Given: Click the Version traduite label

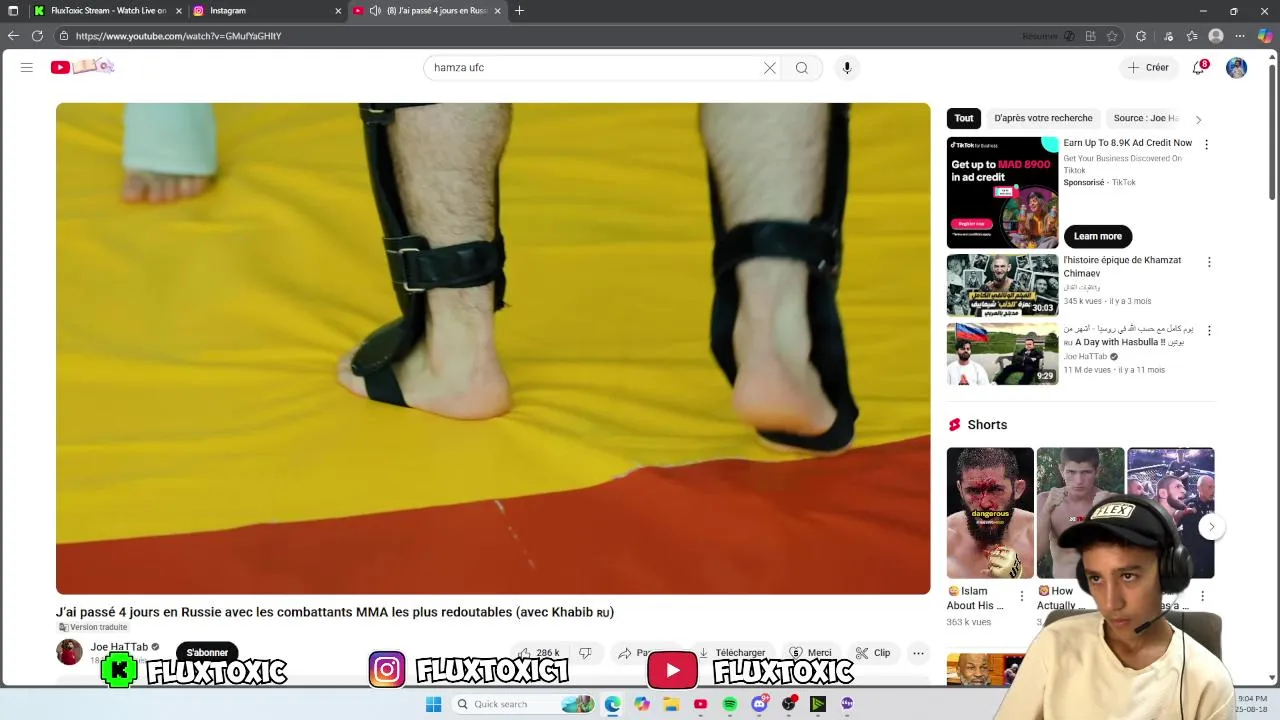Looking at the screenshot, I should click(x=93, y=628).
